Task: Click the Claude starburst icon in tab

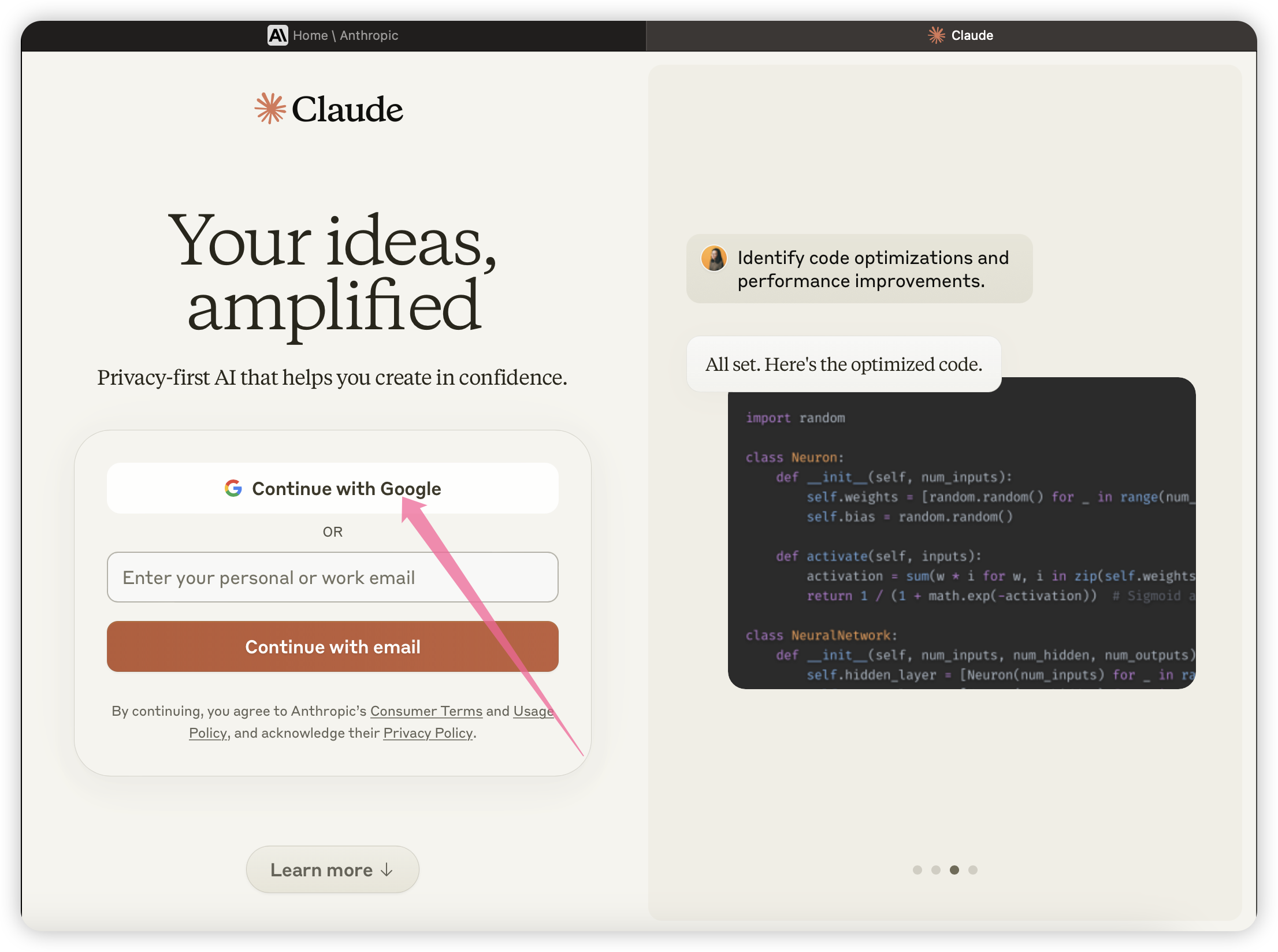Action: (937, 35)
